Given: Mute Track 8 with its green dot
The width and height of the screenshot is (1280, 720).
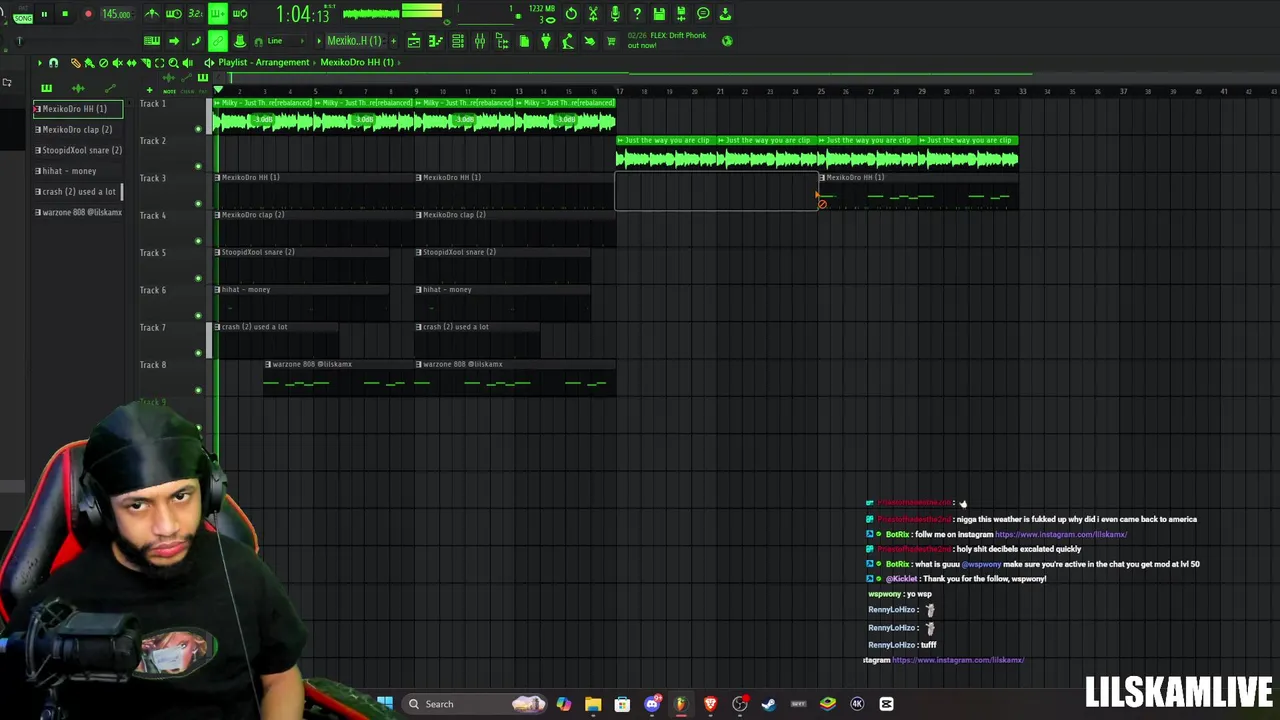Looking at the screenshot, I should click(198, 390).
